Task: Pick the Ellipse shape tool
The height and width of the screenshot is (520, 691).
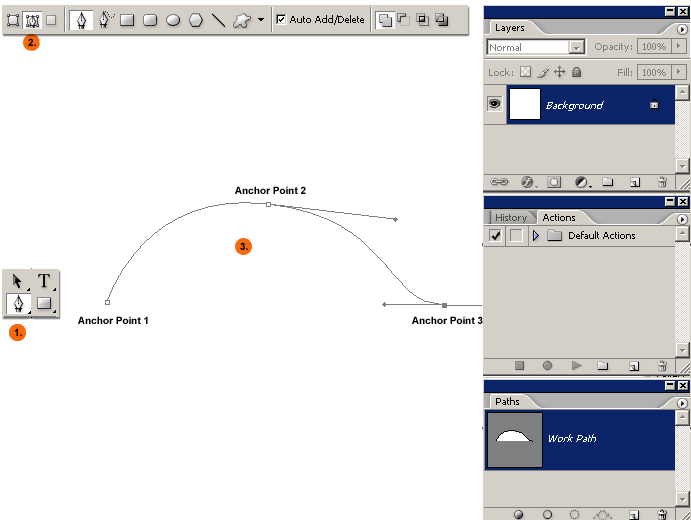Action: 173,20
